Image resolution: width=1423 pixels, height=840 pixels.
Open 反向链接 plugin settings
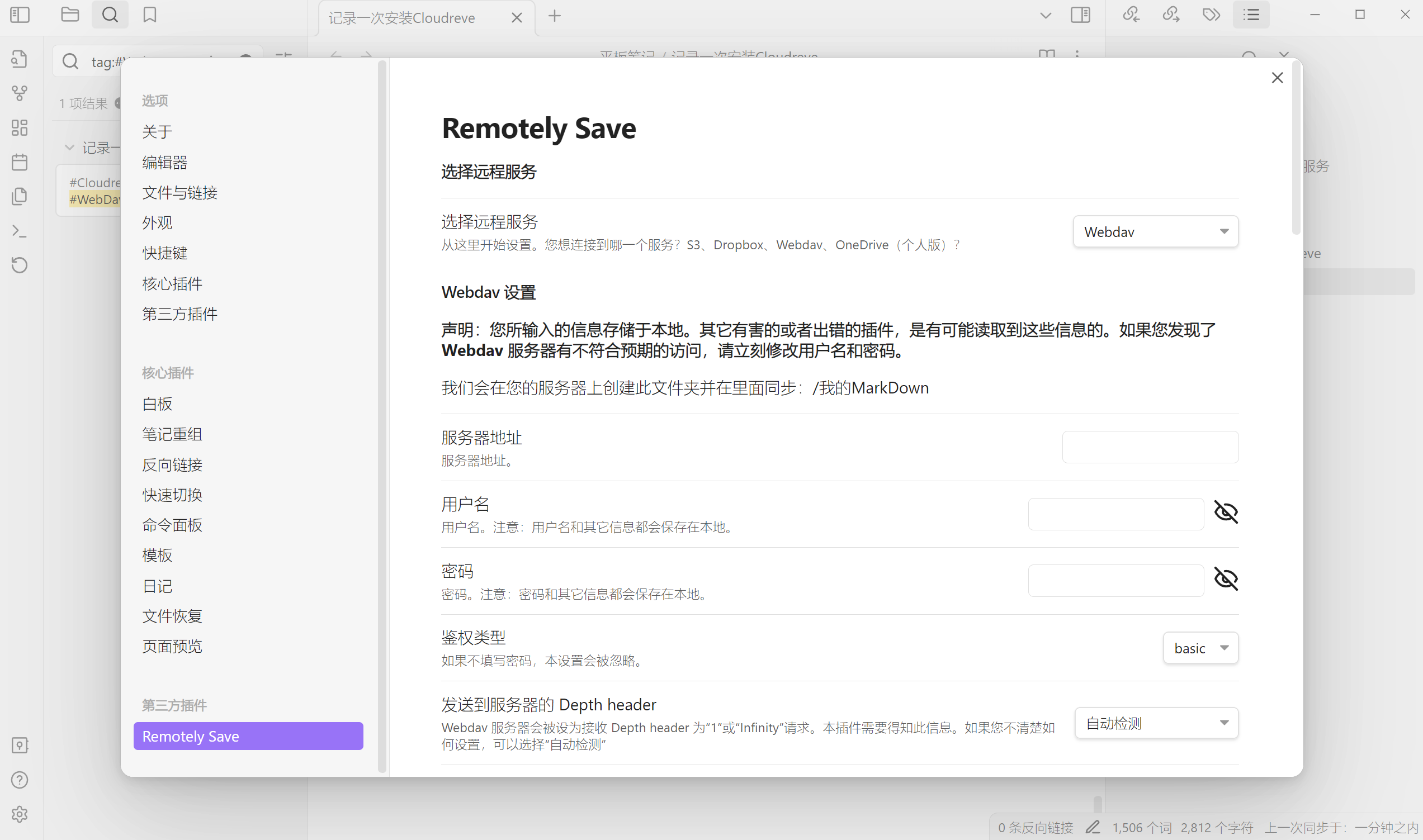172,465
